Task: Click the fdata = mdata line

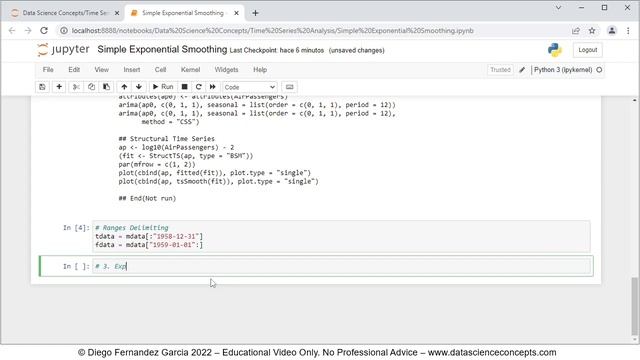Action: (149, 245)
